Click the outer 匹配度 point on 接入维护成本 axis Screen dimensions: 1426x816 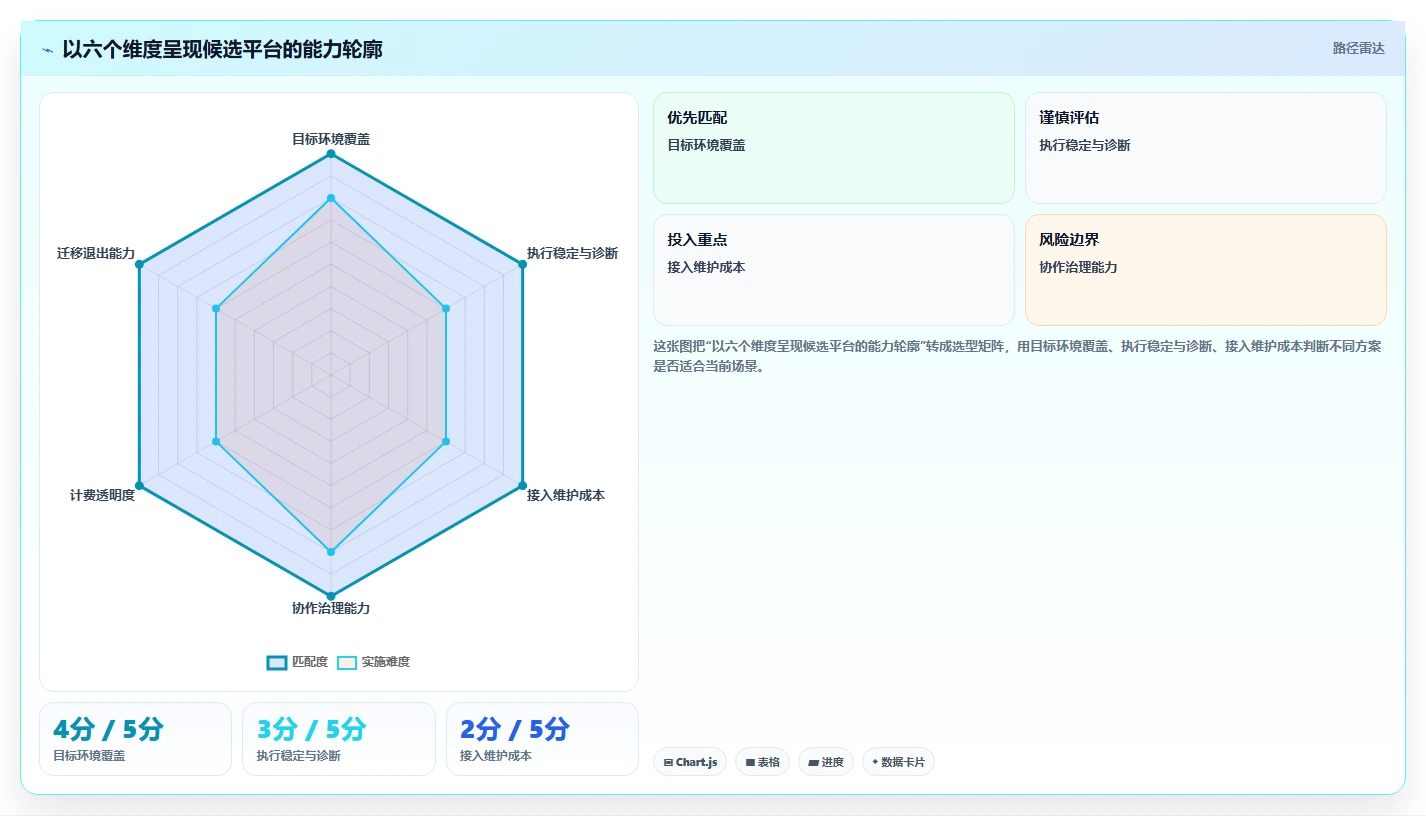pos(522,485)
